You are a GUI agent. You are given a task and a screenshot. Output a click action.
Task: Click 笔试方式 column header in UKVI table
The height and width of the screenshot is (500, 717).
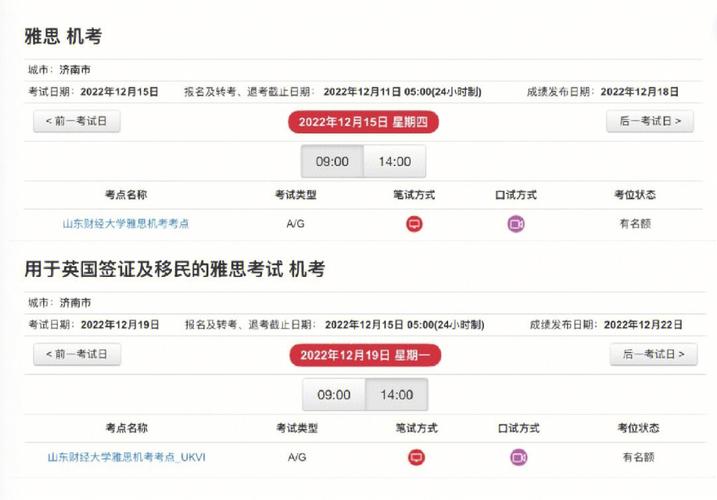click(x=416, y=428)
